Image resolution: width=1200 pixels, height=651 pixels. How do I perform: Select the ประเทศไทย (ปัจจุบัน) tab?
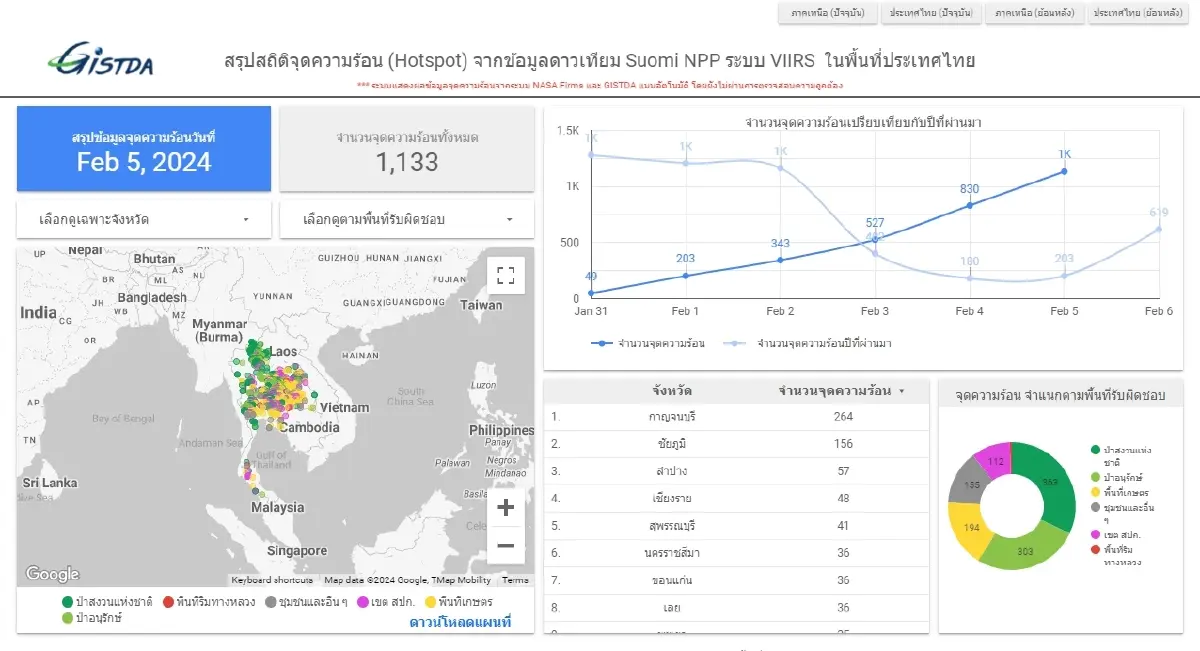[x=931, y=13]
